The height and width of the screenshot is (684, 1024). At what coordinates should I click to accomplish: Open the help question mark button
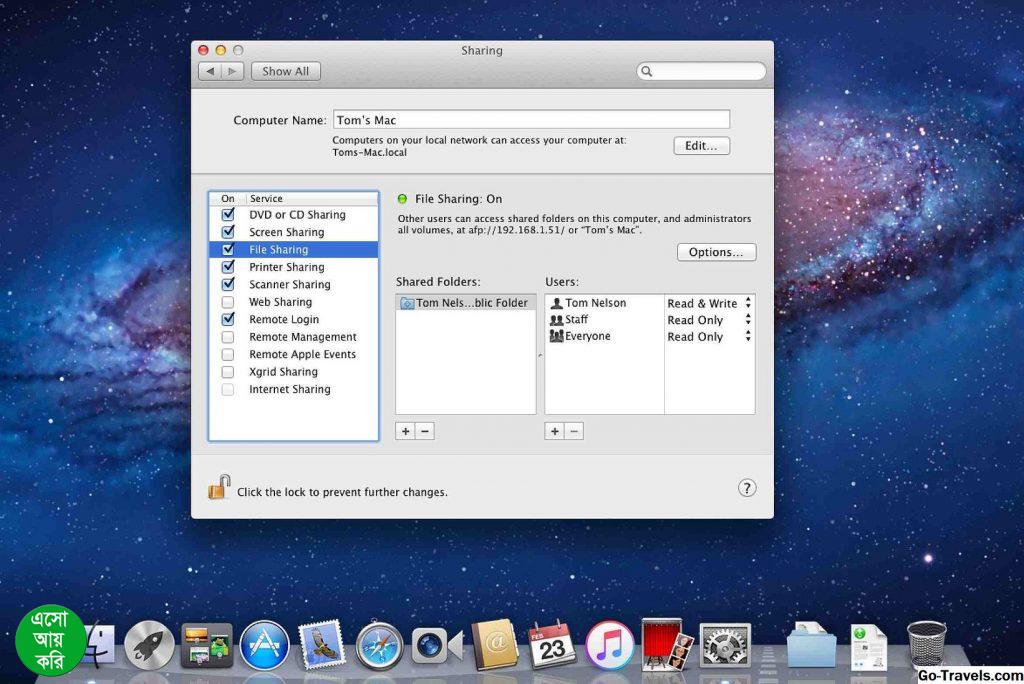point(747,488)
